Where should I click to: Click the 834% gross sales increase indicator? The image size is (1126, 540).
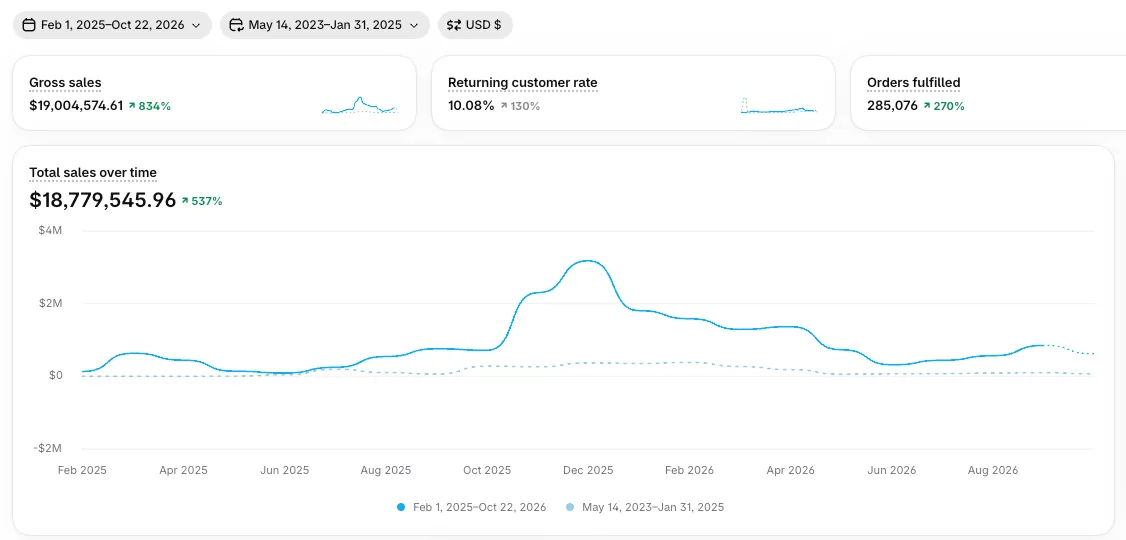(149, 106)
